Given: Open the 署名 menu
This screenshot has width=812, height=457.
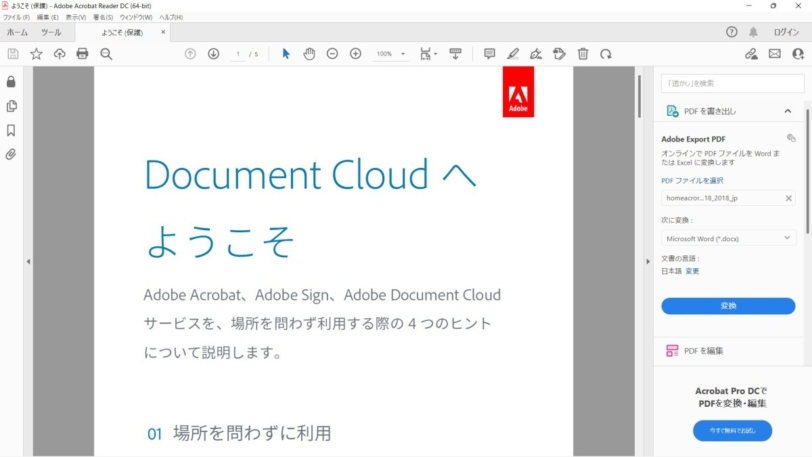Looking at the screenshot, I should (103, 17).
